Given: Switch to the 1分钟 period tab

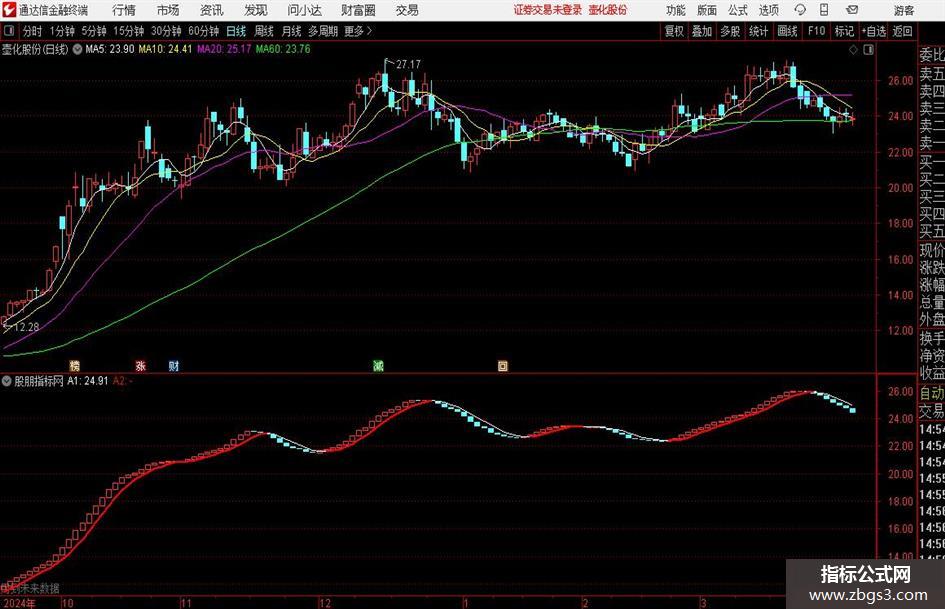Looking at the screenshot, I should point(62,31).
